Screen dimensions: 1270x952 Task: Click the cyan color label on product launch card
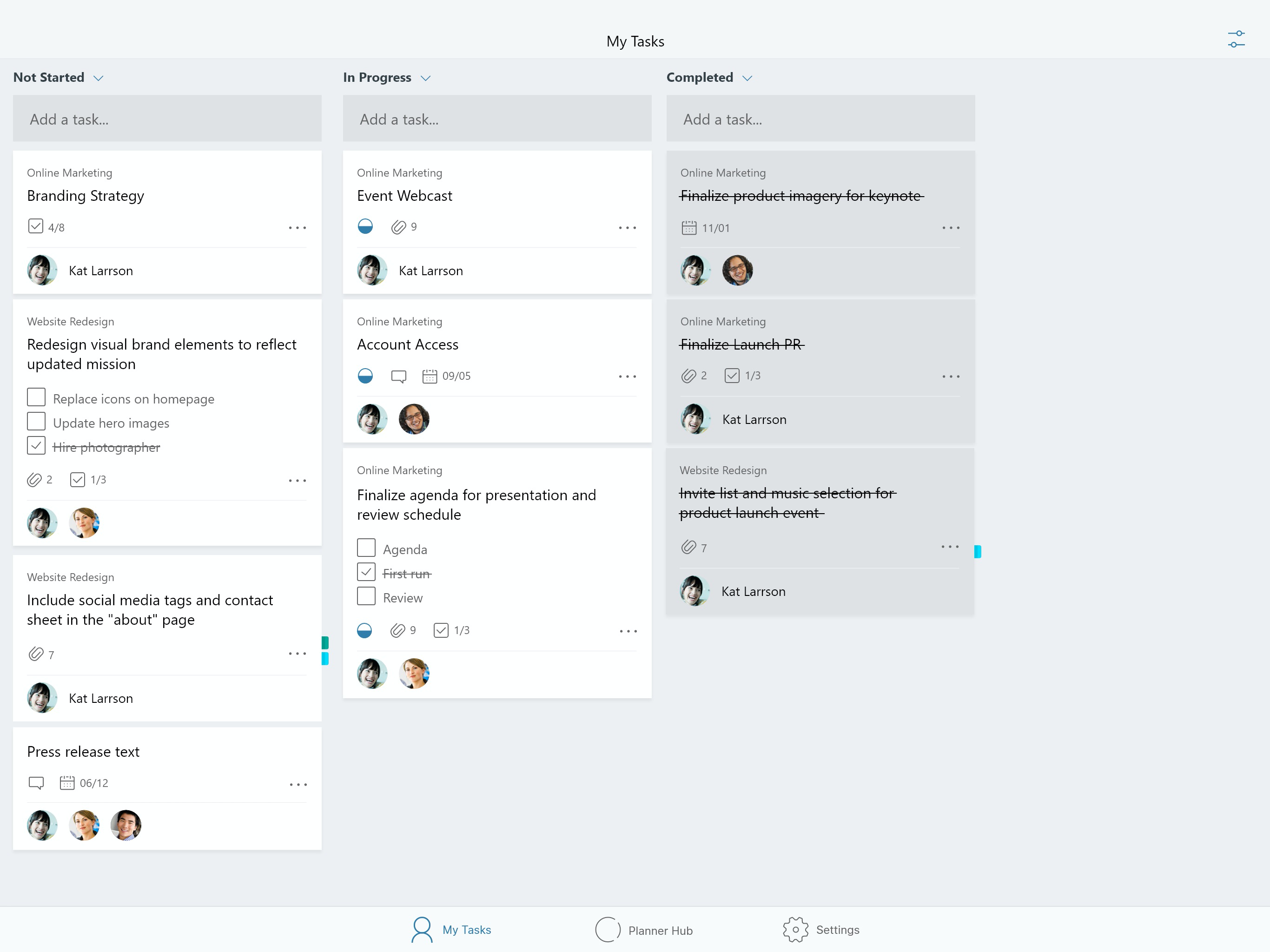[x=977, y=552]
